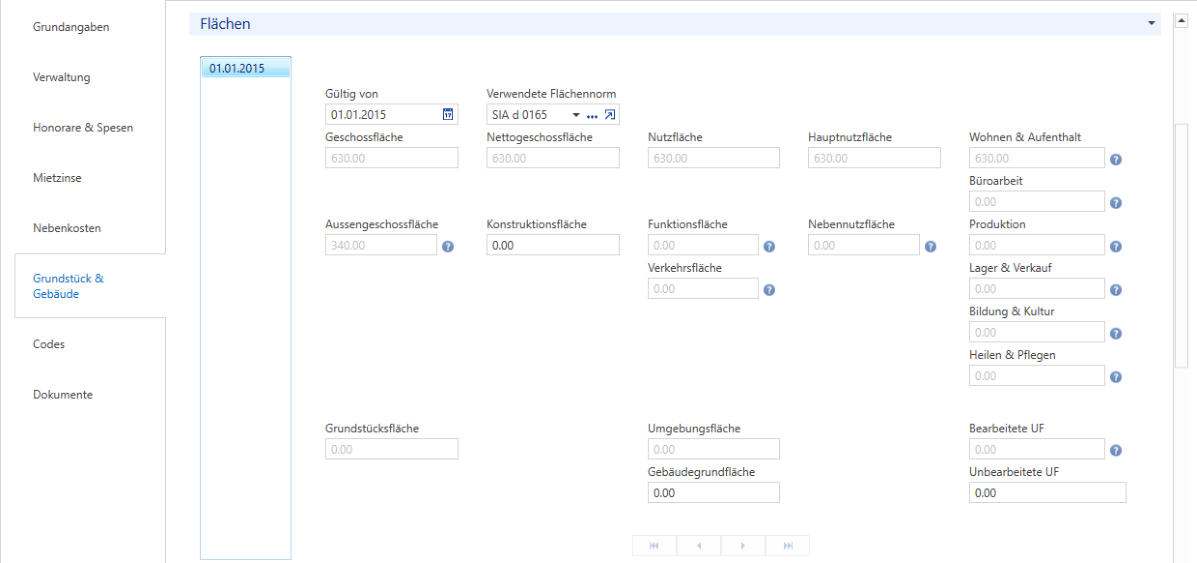Show help for Bildung & Kultur

(1115, 334)
